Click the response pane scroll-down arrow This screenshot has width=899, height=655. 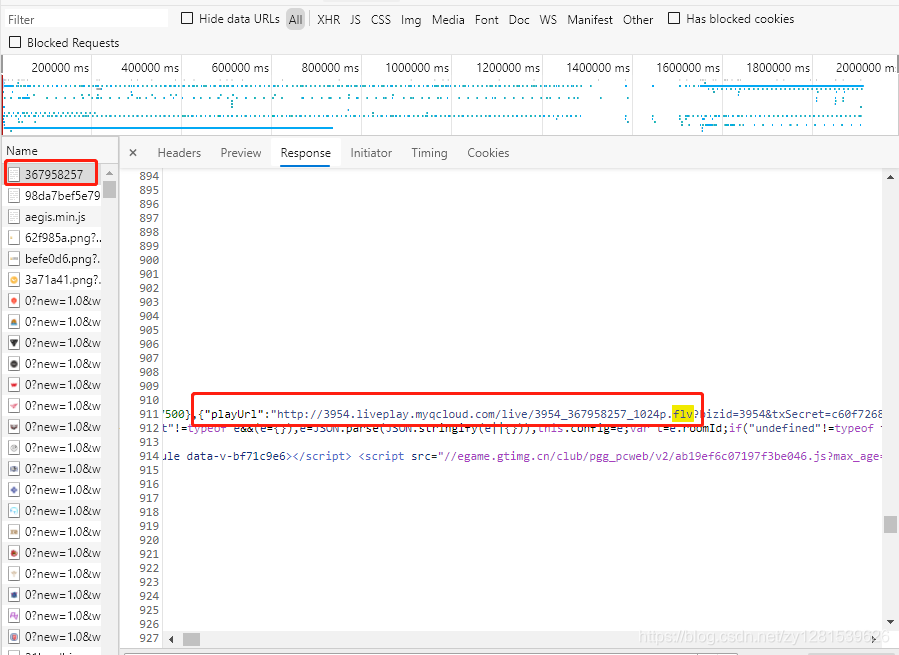click(x=890, y=622)
